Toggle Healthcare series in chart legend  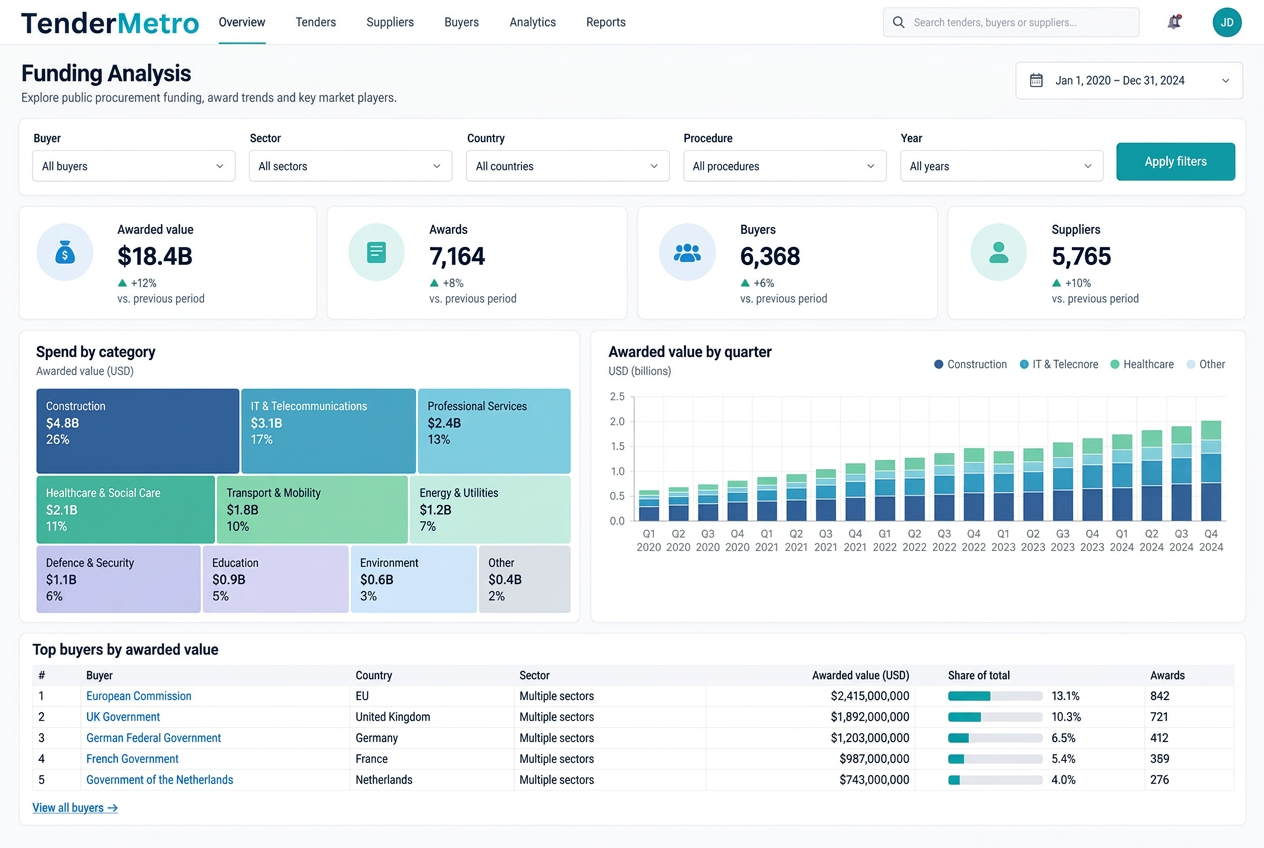point(1142,365)
